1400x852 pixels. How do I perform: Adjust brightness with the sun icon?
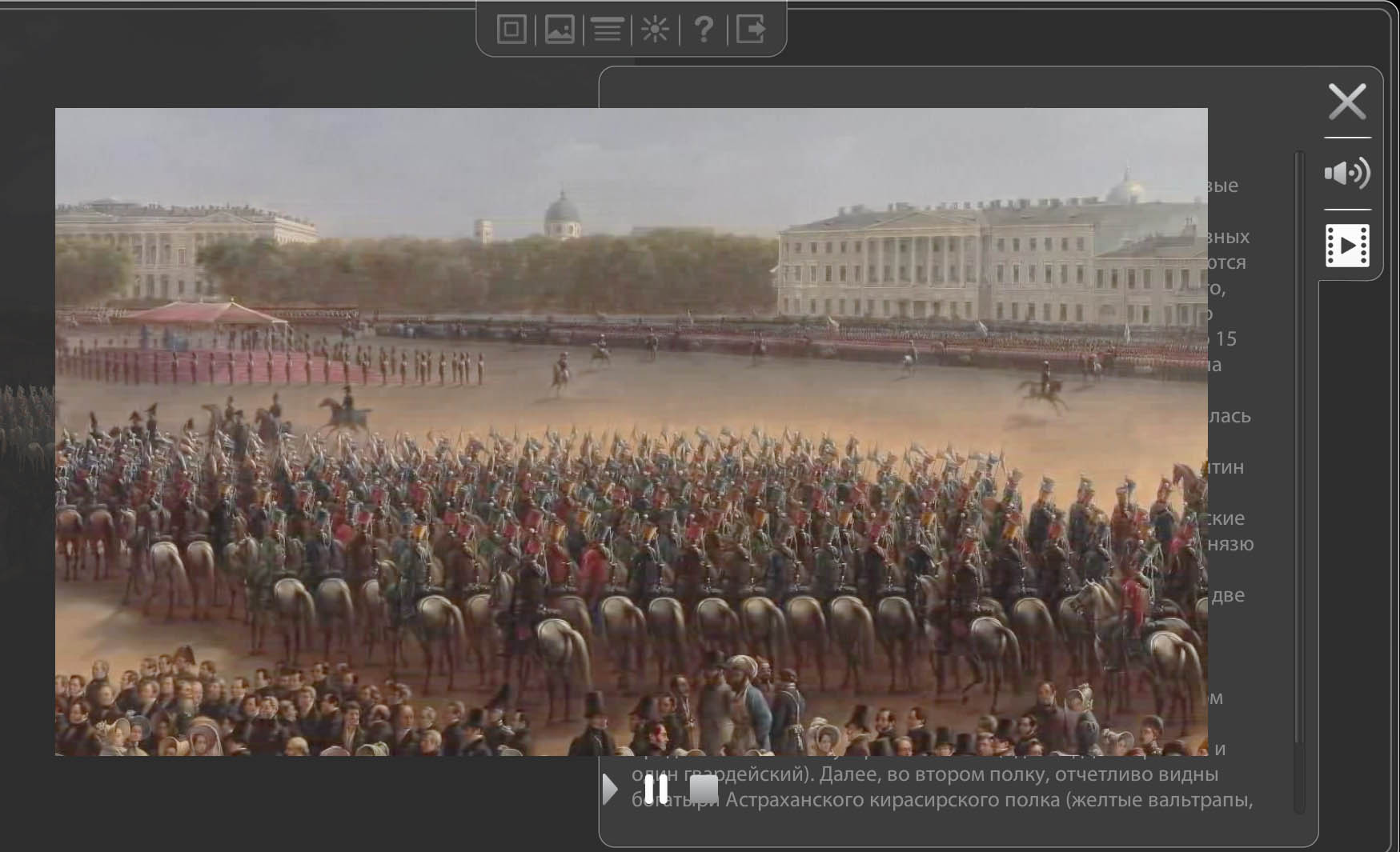click(655, 30)
